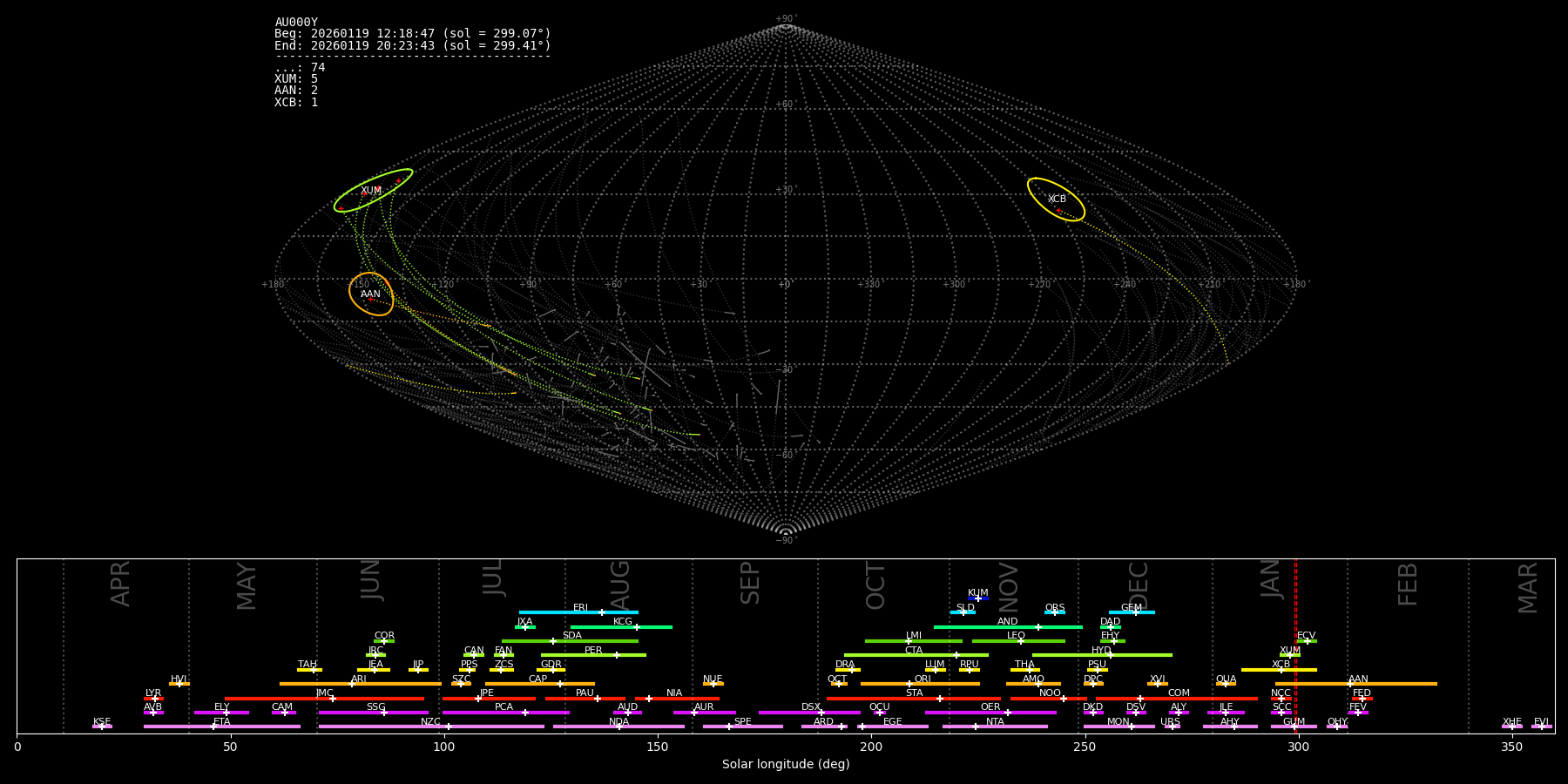The width and height of the screenshot is (1568, 784).
Task: Click the legend entry "XUM: 5"
Action: coord(296,79)
